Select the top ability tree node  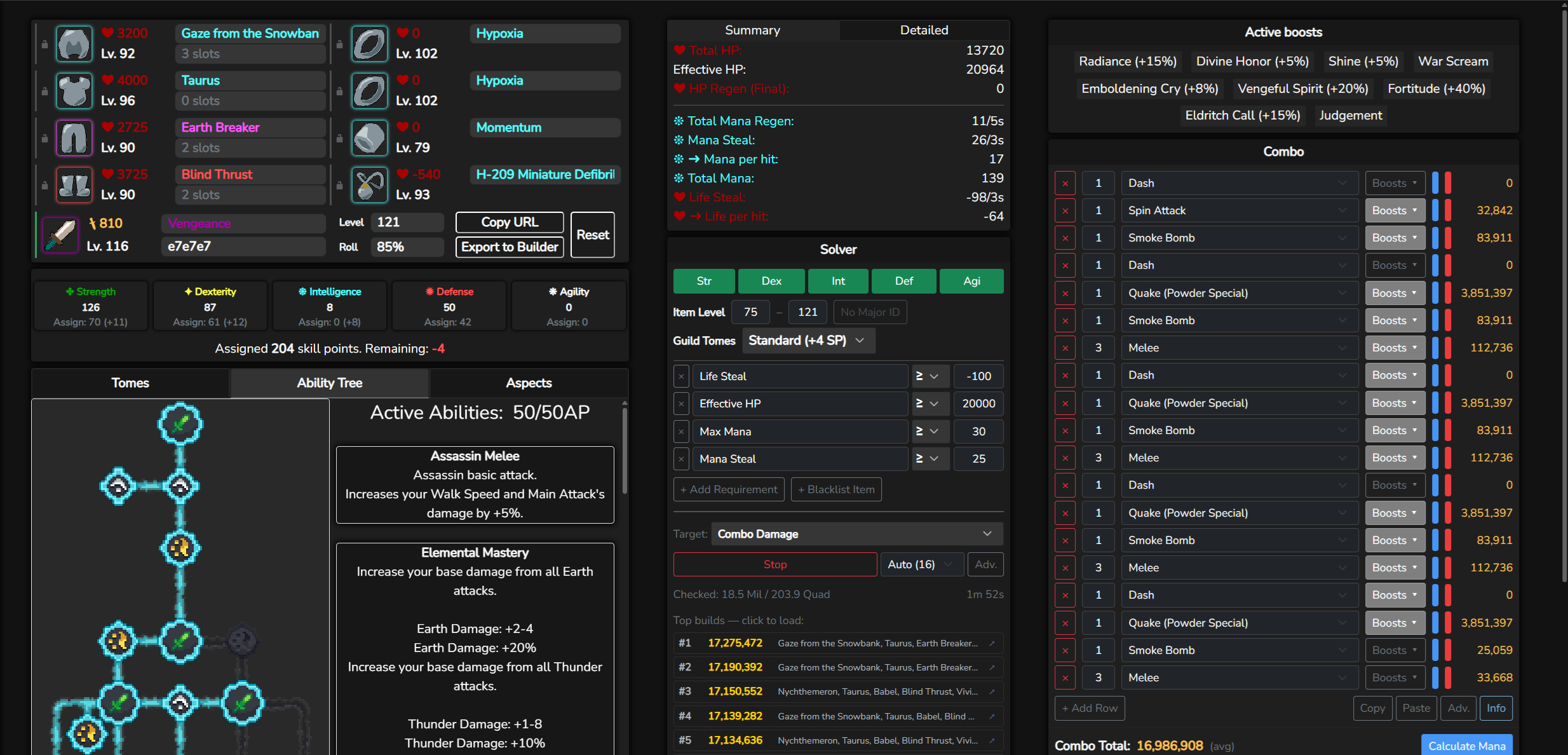coord(180,424)
